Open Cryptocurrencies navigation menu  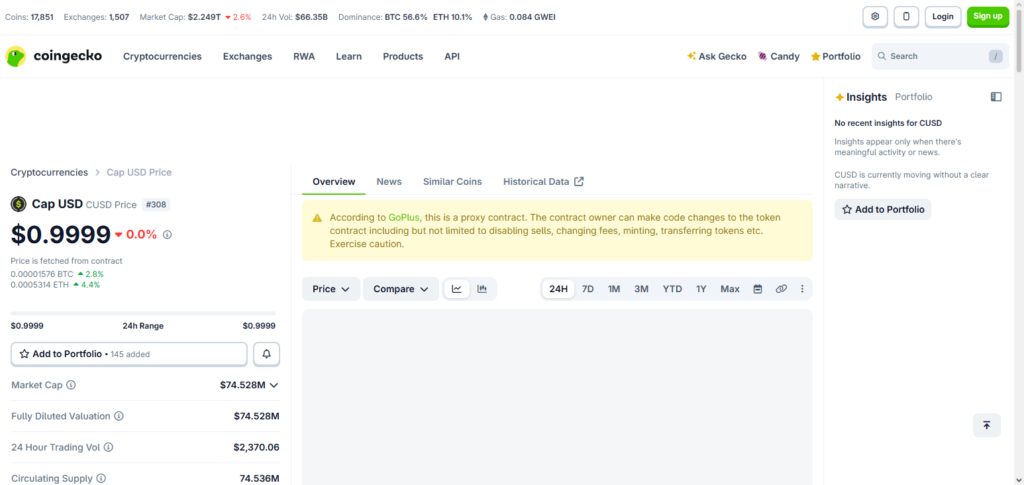(162, 56)
